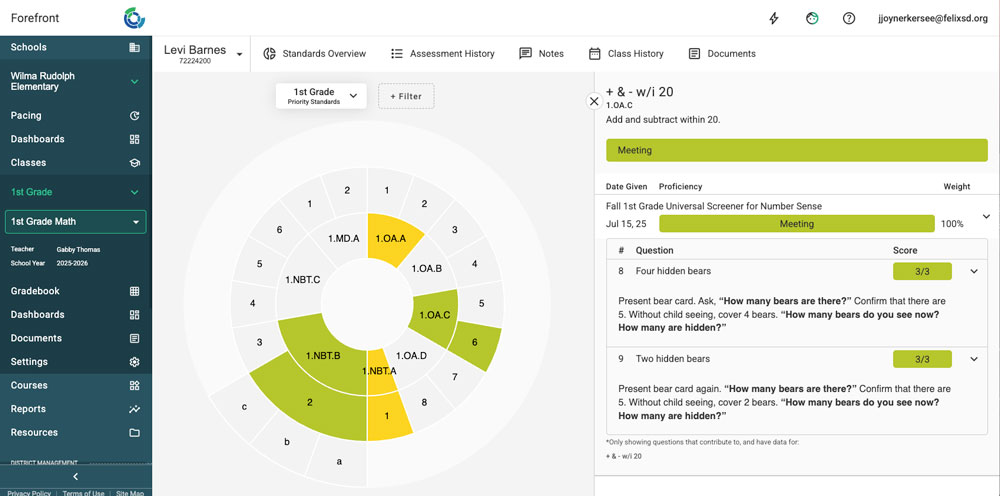This screenshot has width=1000, height=496.
Task: Open Gradebook grid icon in sidebar
Action: click(134, 291)
